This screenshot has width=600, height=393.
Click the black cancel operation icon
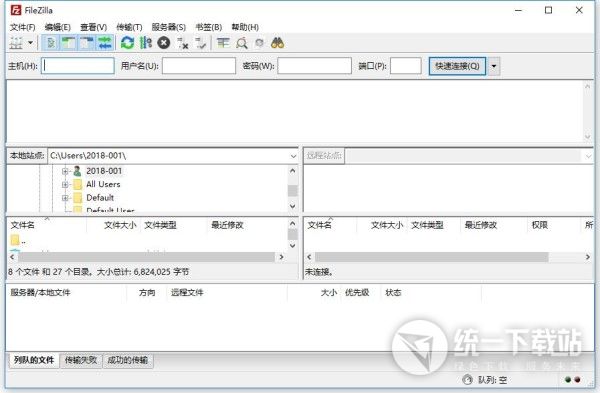pyautogui.click(x=164, y=43)
